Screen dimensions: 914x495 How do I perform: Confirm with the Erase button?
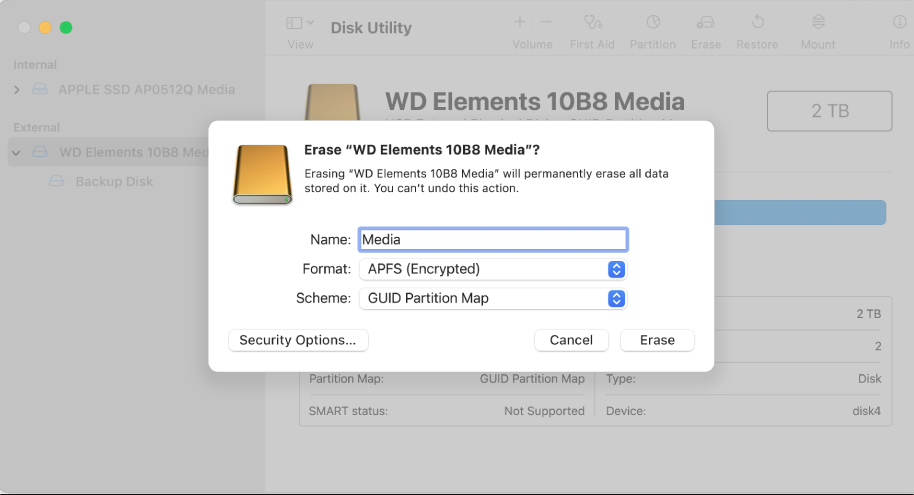point(657,340)
